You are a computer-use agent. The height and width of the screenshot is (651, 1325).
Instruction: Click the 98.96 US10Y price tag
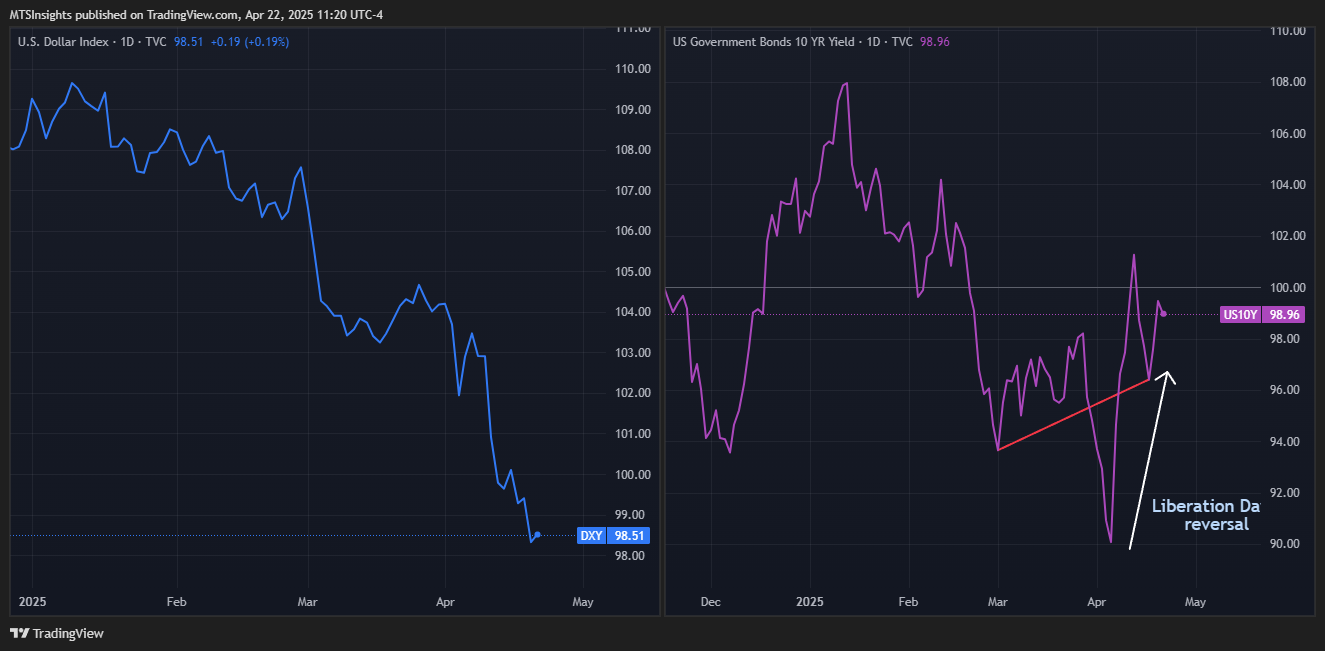pyautogui.click(x=1284, y=315)
